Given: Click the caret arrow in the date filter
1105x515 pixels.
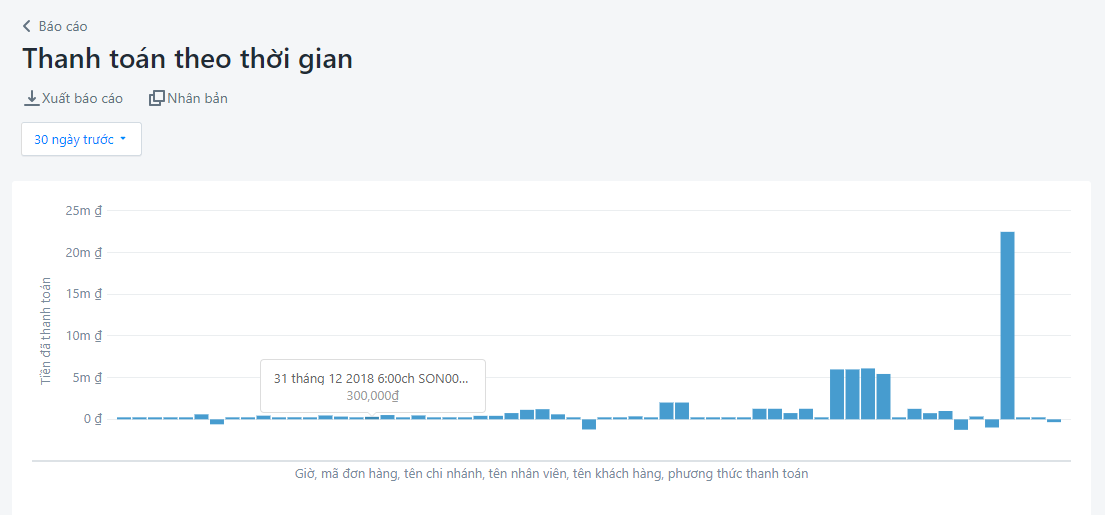Looking at the screenshot, I should (x=123, y=139).
